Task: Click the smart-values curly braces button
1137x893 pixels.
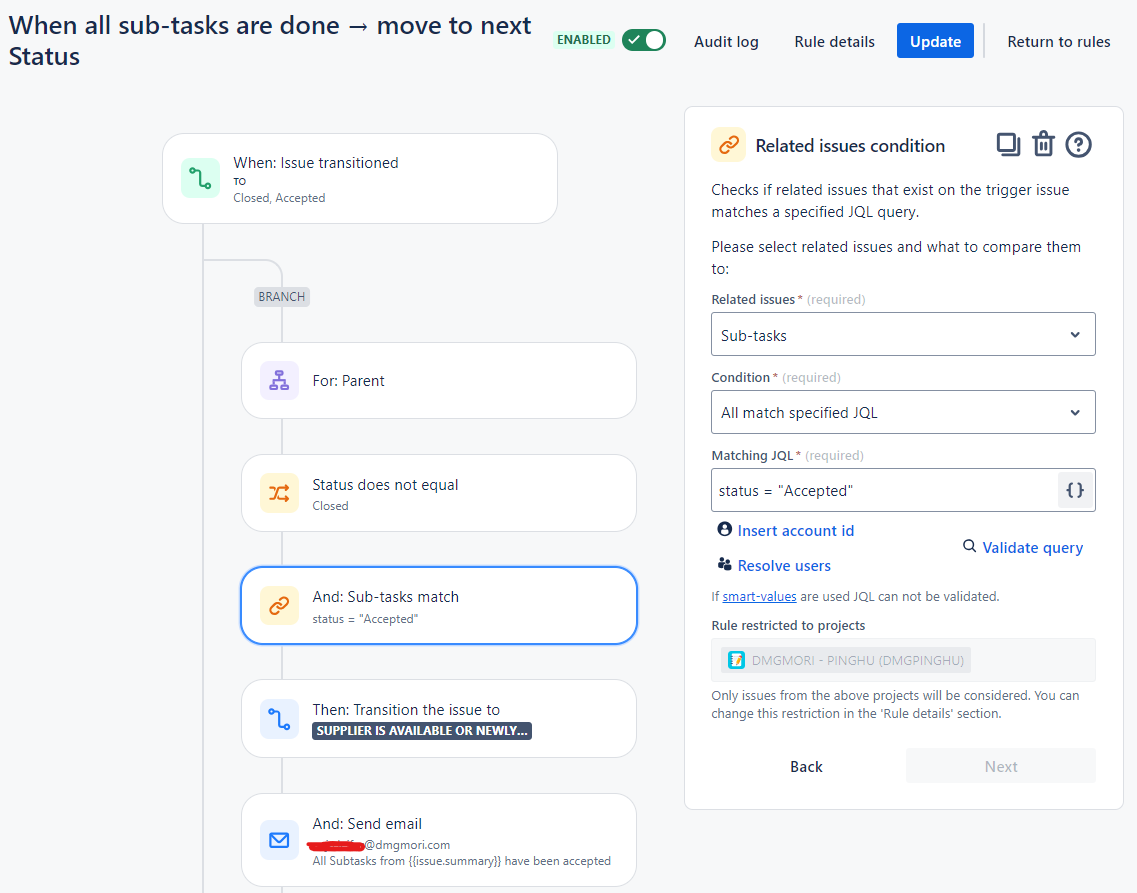Action: click(1075, 491)
